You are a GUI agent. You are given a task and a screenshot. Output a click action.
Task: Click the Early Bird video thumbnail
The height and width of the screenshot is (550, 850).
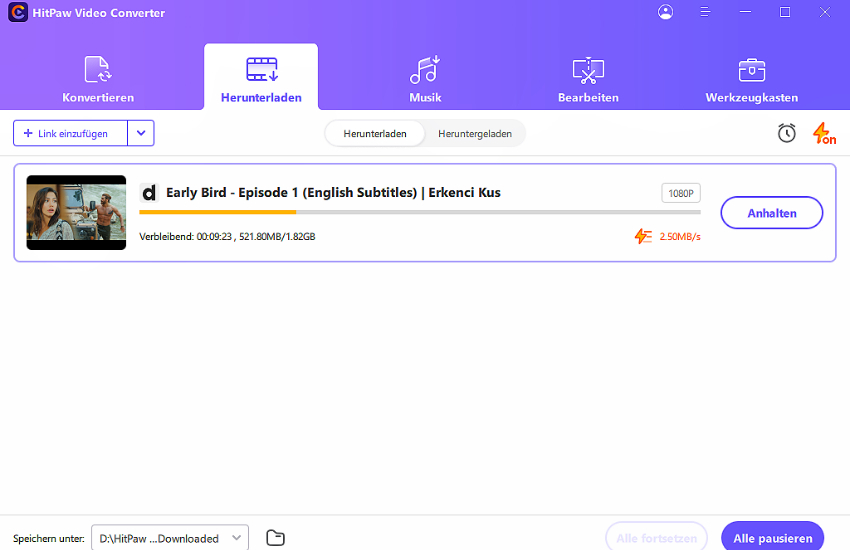click(76, 212)
